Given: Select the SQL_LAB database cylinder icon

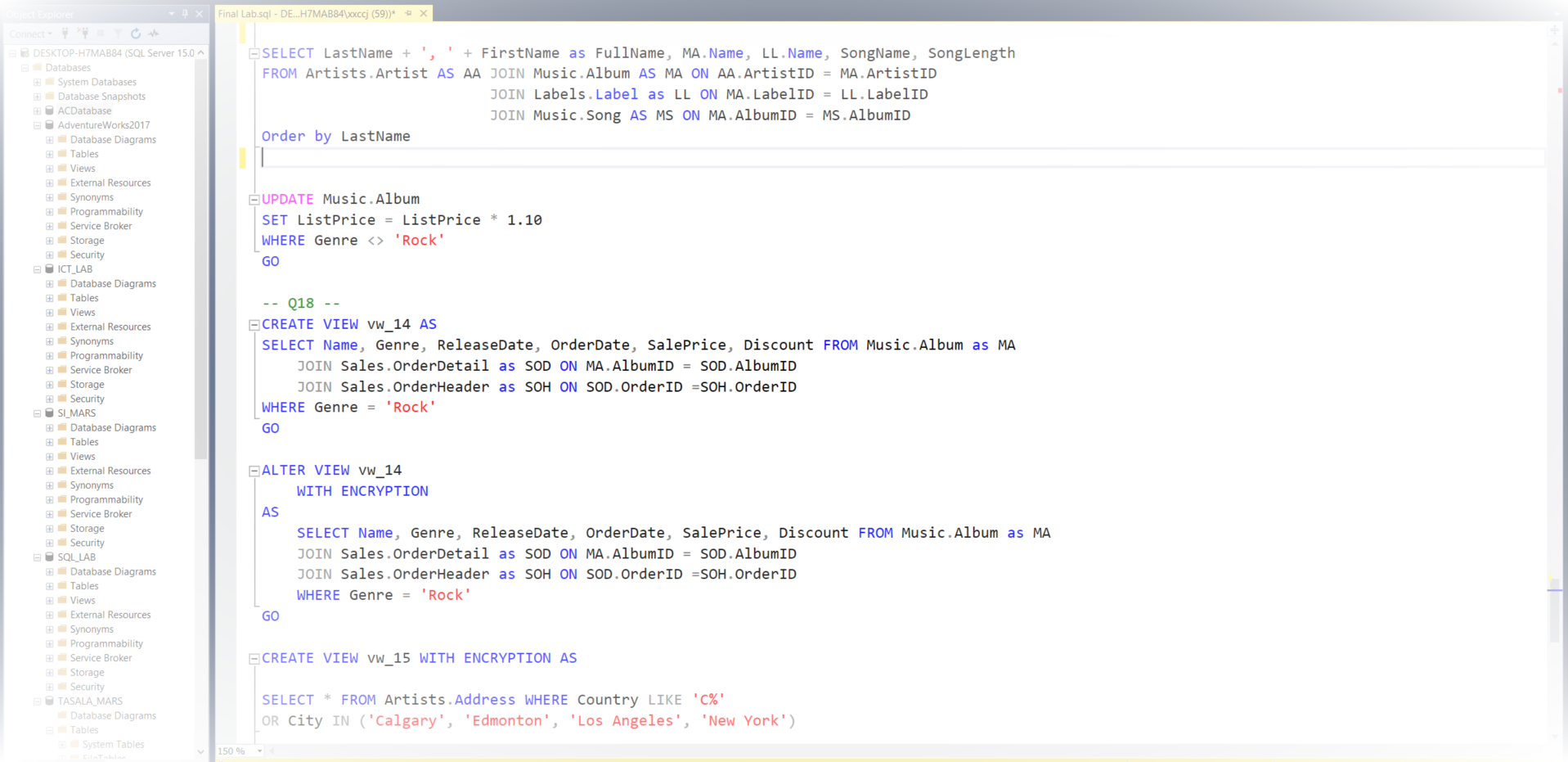Looking at the screenshot, I should pos(49,557).
